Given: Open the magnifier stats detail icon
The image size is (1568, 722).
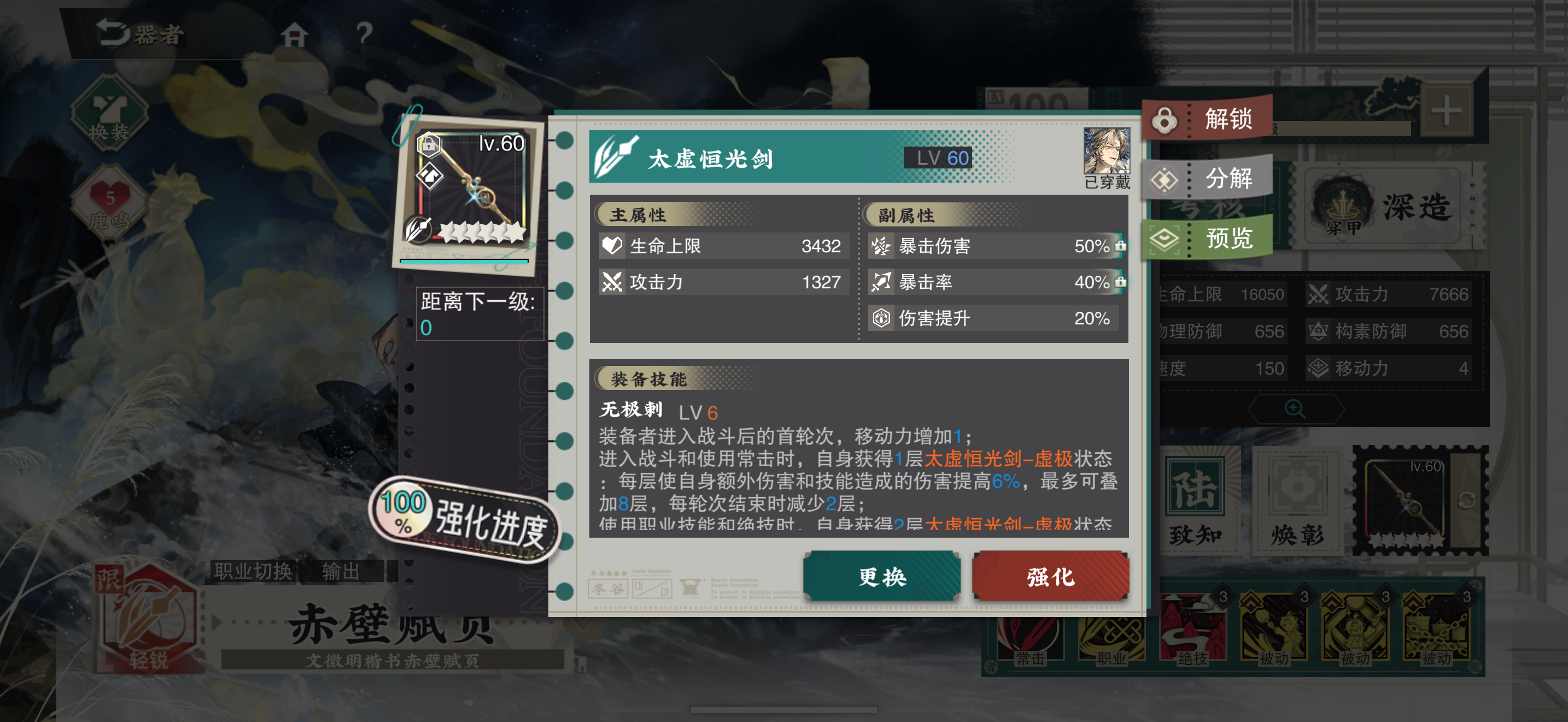Looking at the screenshot, I should (x=1294, y=409).
